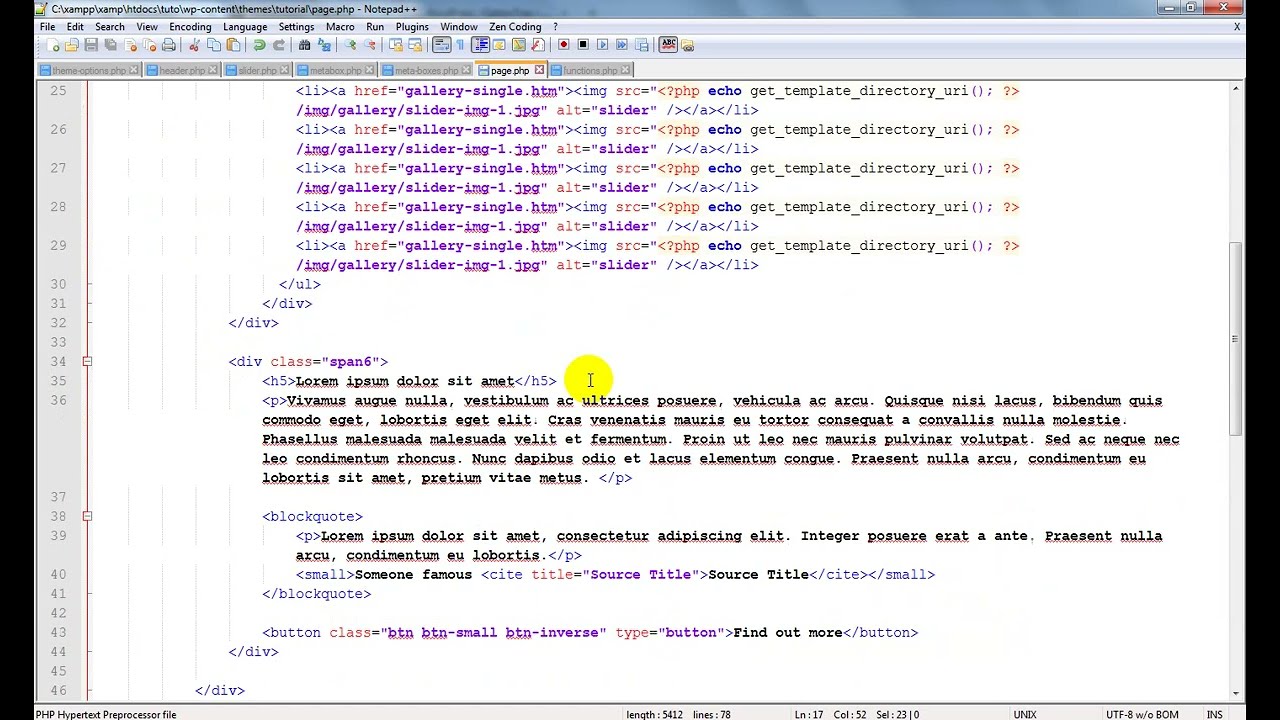
Task: Start macro recording with red dot
Action: [x=564, y=45]
